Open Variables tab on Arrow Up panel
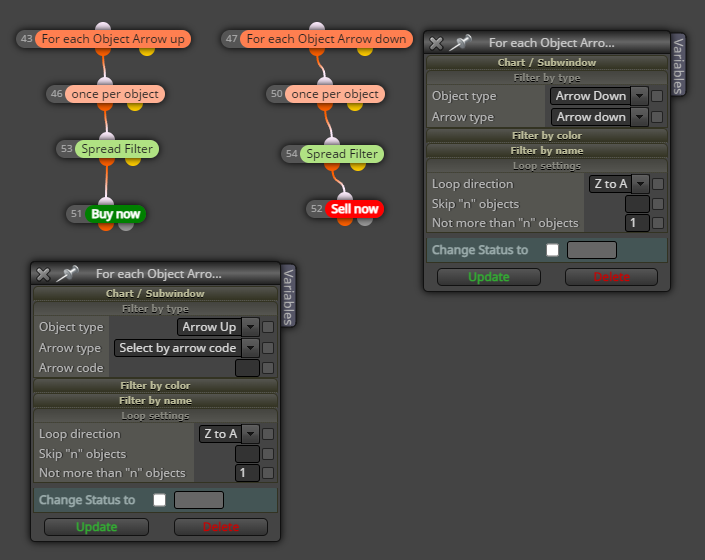Viewport: 705px width, 560px height. pos(288,296)
